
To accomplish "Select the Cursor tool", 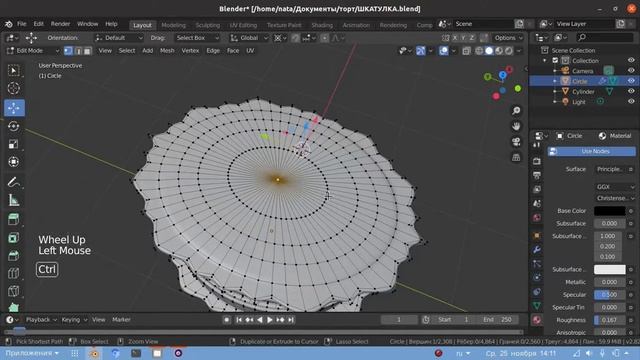I will point(14,88).
